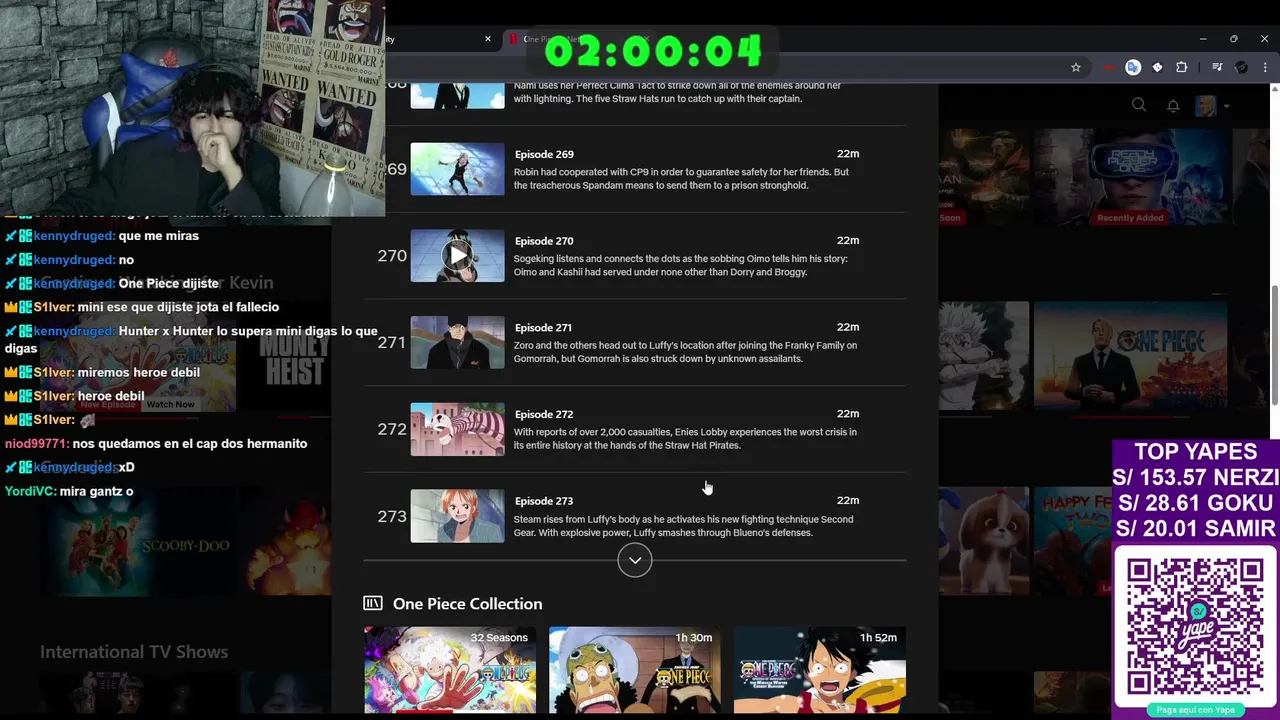Click the collection icon beside One Piece Collection
This screenshot has height=720, width=1280.
point(373,603)
